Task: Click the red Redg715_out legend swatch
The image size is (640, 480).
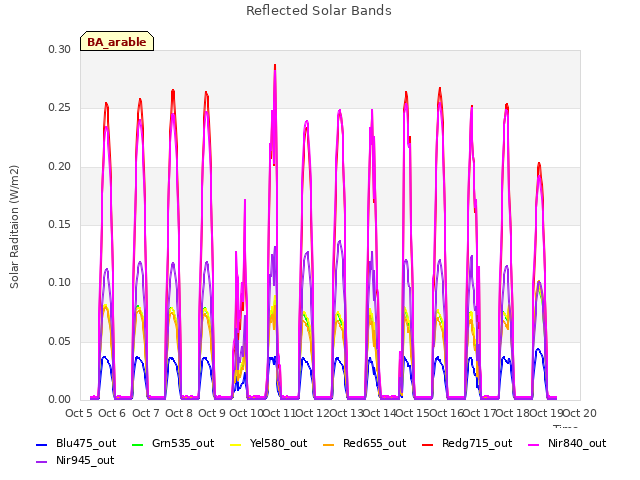Action: click(427, 444)
